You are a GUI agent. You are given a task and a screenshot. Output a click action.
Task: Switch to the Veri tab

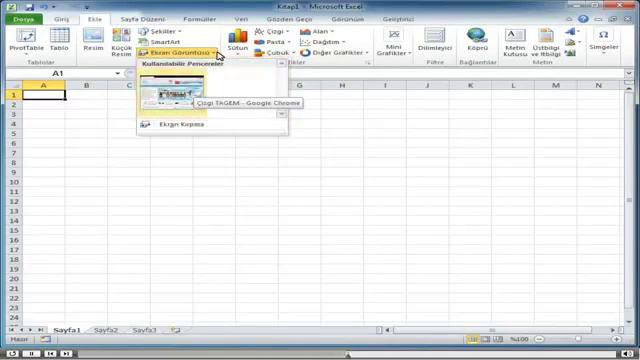click(241, 19)
